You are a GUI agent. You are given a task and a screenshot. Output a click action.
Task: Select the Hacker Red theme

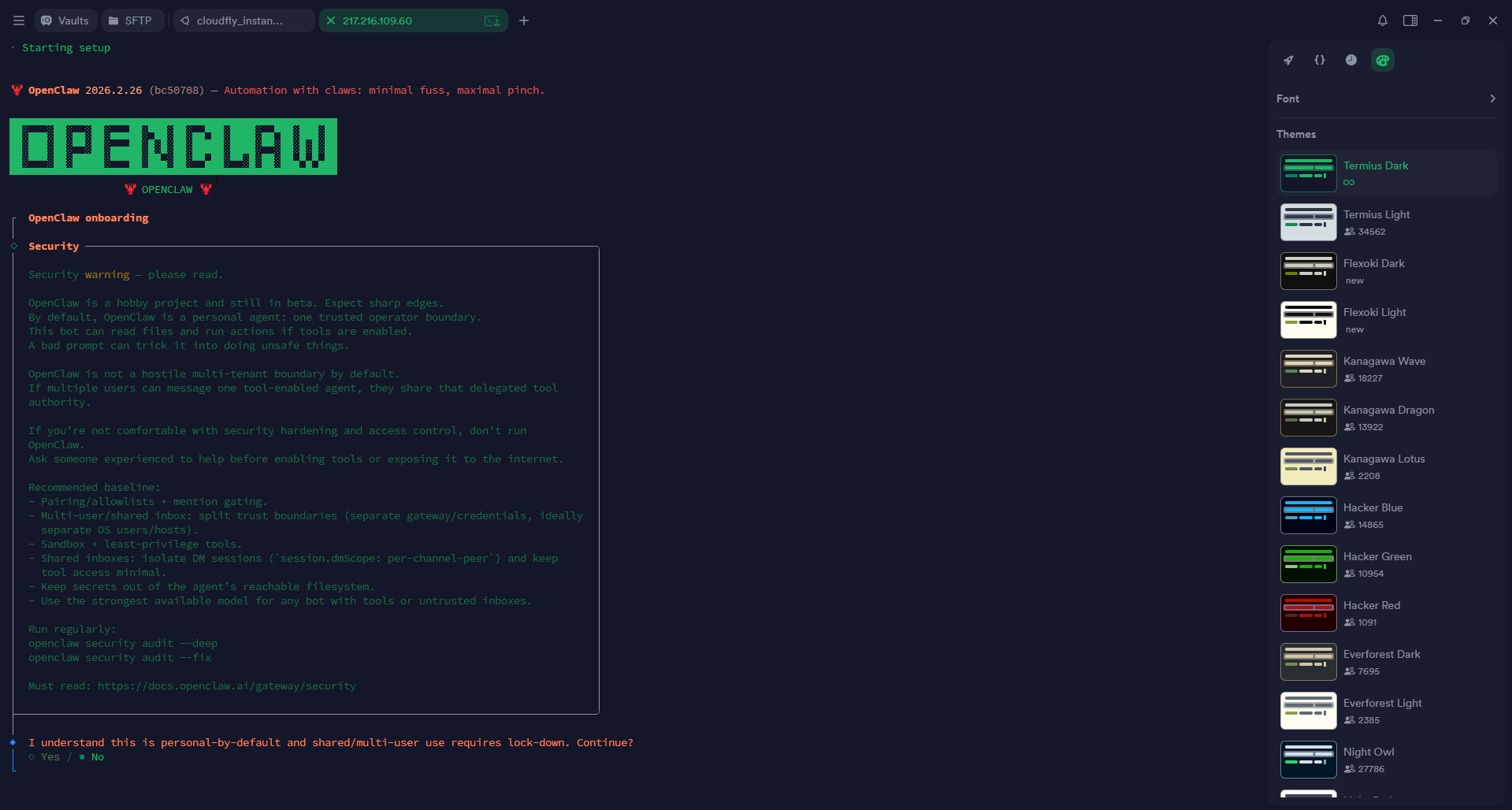[x=1386, y=613]
